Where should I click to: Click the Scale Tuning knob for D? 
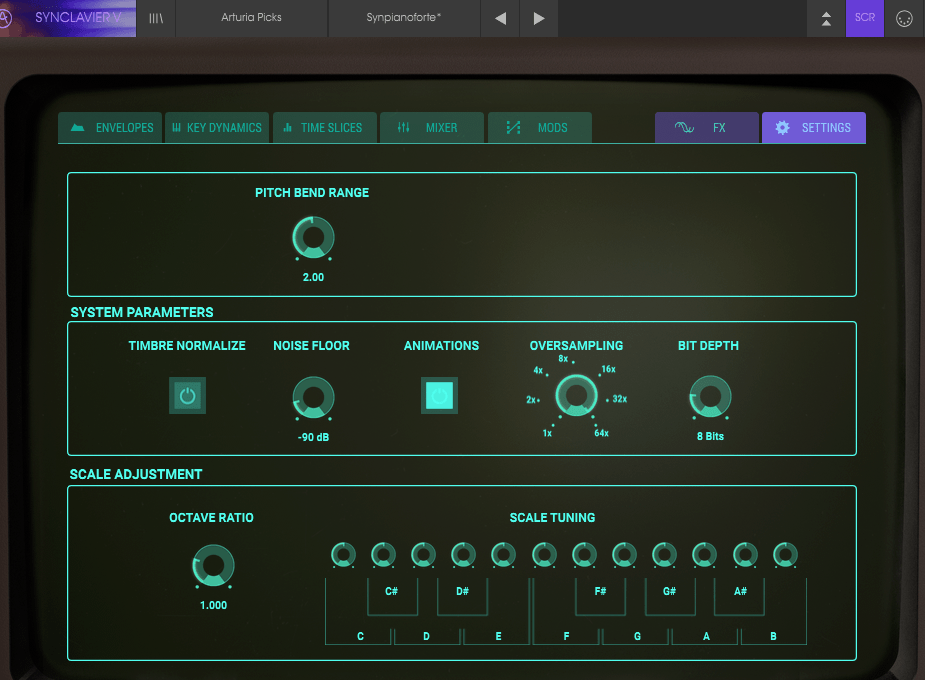tap(423, 555)
